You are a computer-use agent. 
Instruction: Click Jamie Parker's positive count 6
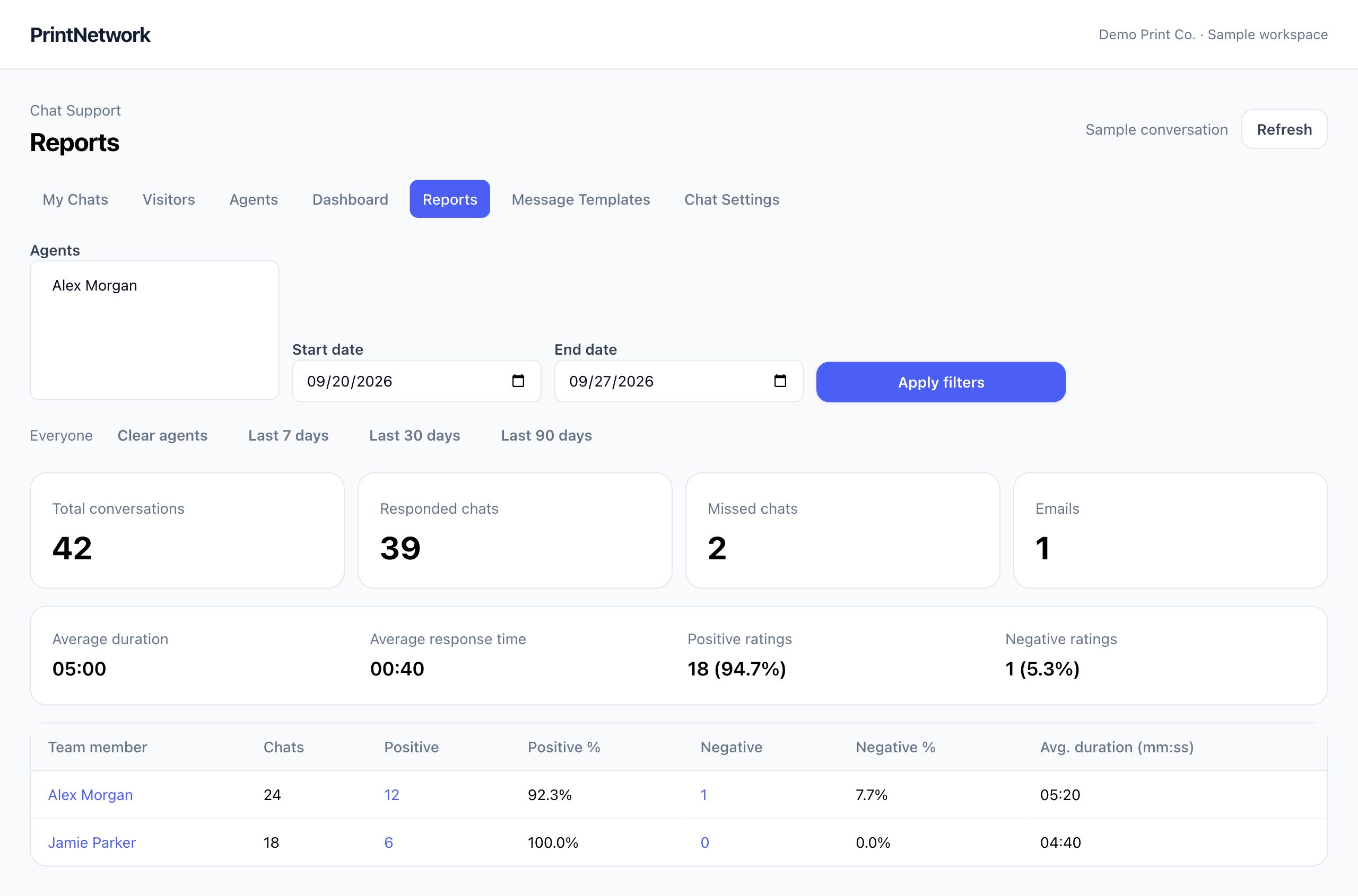pos(389,842)
